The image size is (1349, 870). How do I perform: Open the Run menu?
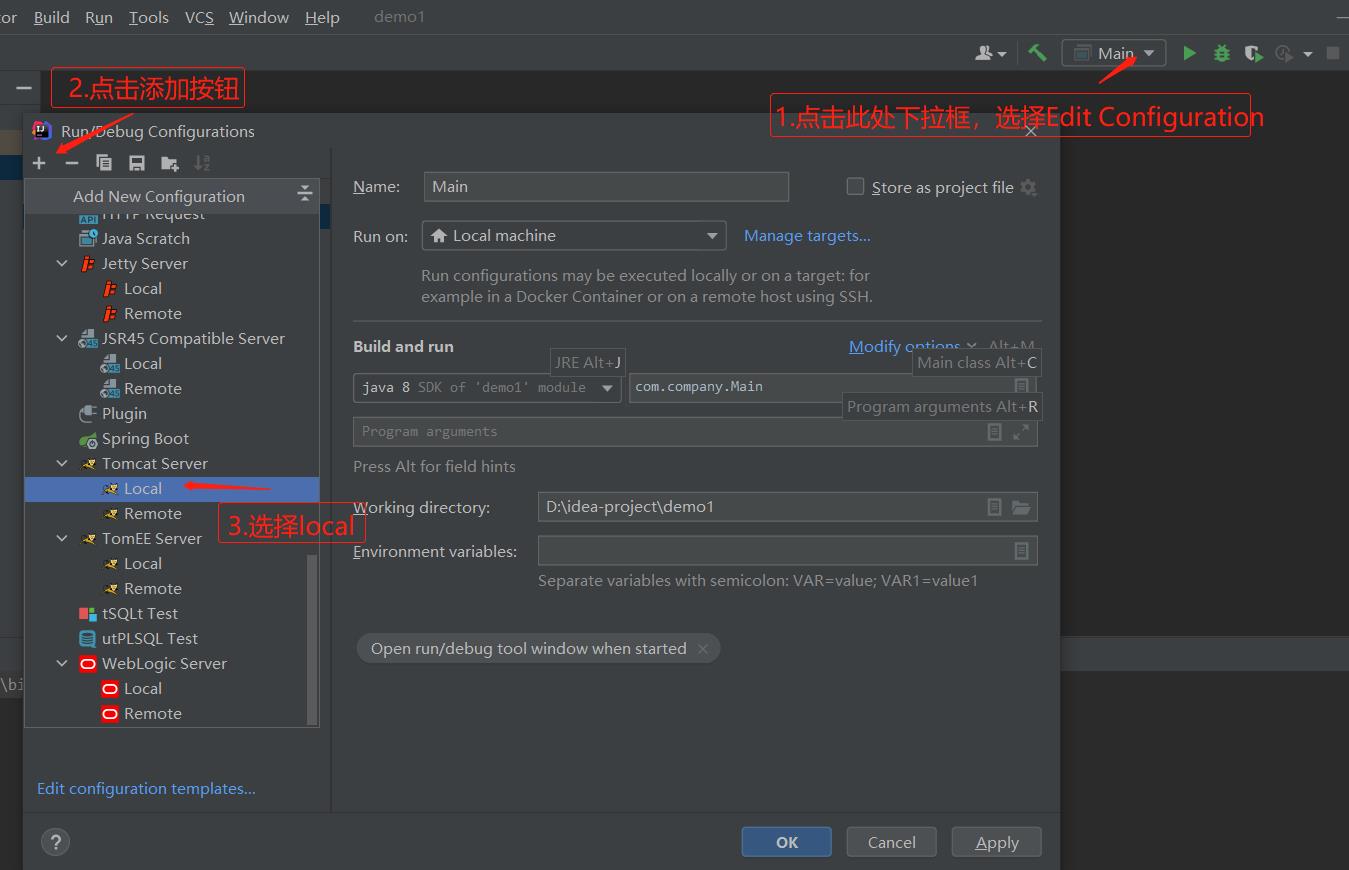pos(99,17)
